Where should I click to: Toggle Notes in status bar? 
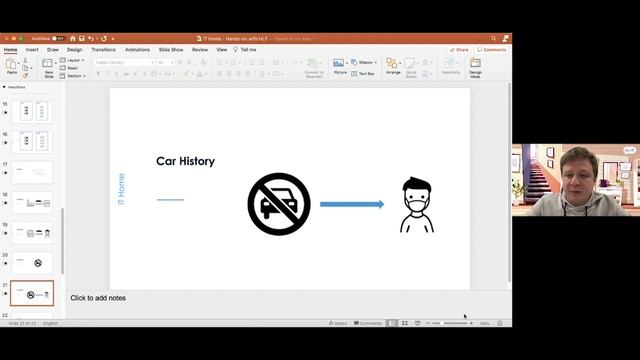click(338, 323)
